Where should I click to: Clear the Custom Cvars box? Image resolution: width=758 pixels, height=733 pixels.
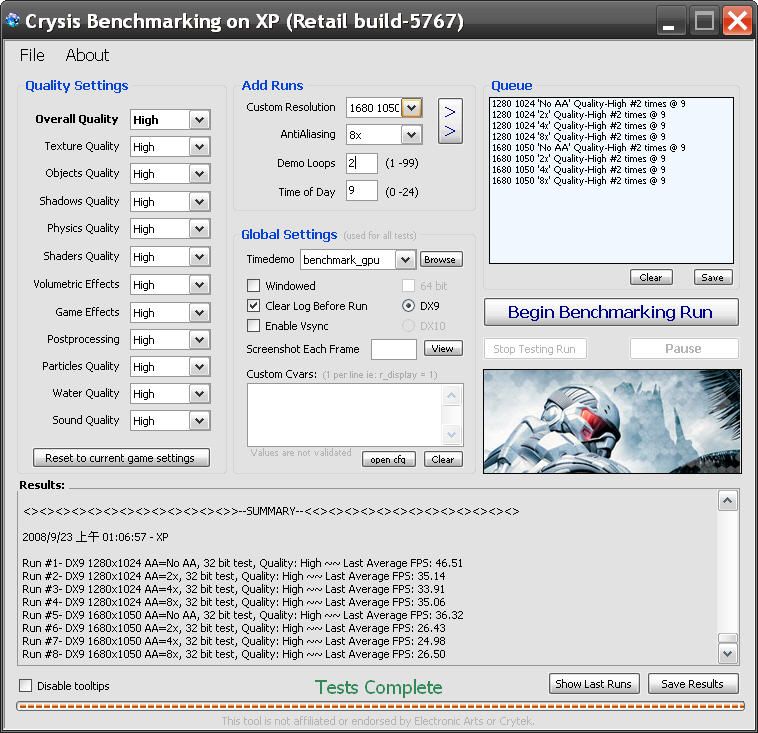coord(443,459)
